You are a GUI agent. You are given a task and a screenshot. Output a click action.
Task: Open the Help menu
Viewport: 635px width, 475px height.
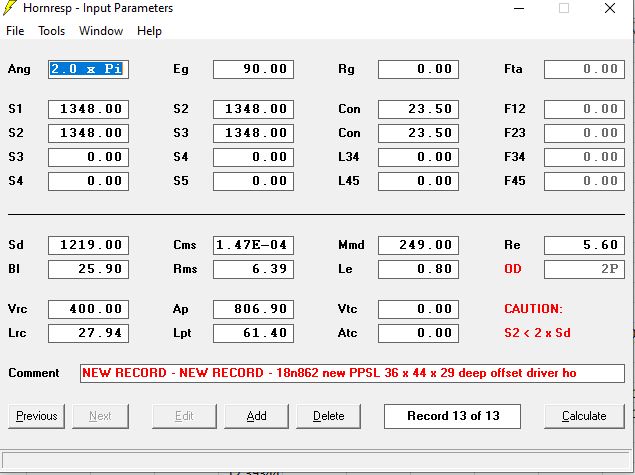(149, 31)
